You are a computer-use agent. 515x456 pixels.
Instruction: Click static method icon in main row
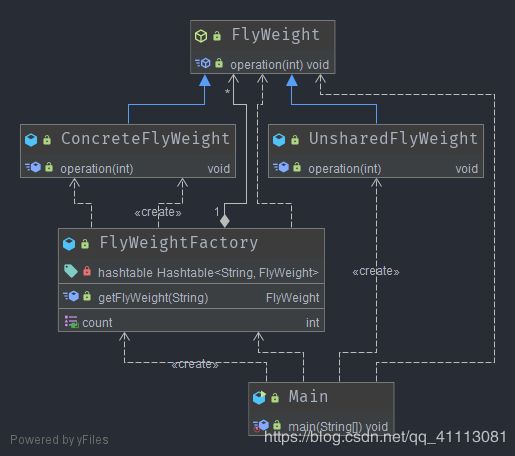(261, 425)
